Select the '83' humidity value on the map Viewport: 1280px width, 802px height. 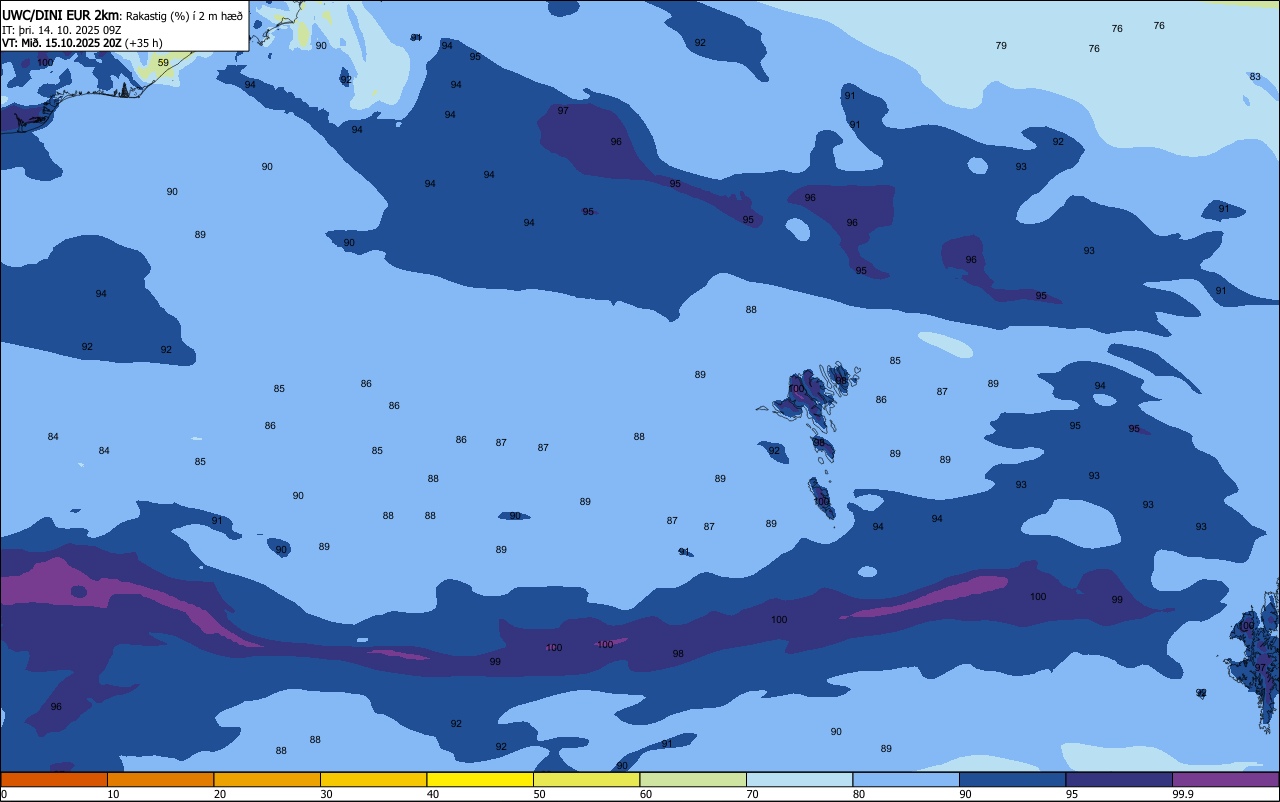click(x=1255, y=77)
